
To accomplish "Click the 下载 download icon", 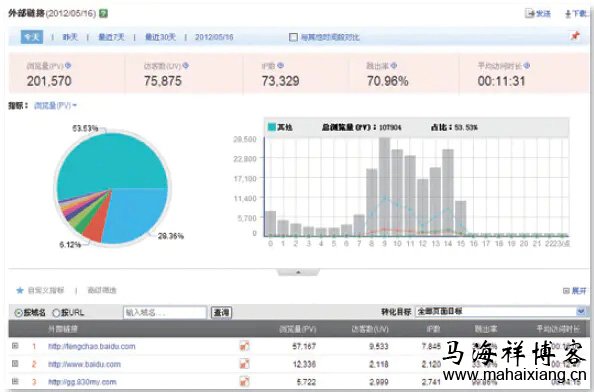I will pyautogui.click(x=567, y=14).
